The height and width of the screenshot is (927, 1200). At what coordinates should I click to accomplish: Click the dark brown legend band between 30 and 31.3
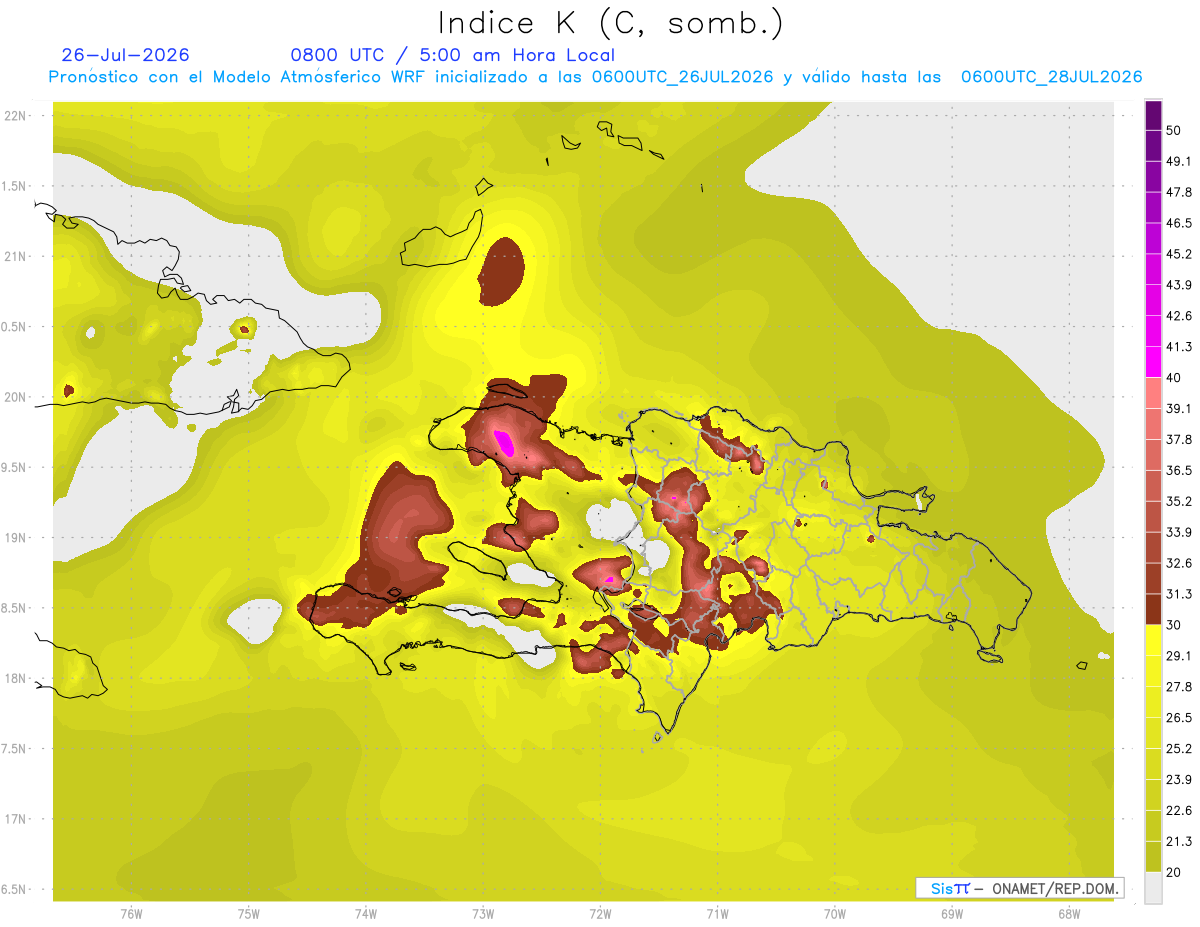click(x=1153, y=609)
